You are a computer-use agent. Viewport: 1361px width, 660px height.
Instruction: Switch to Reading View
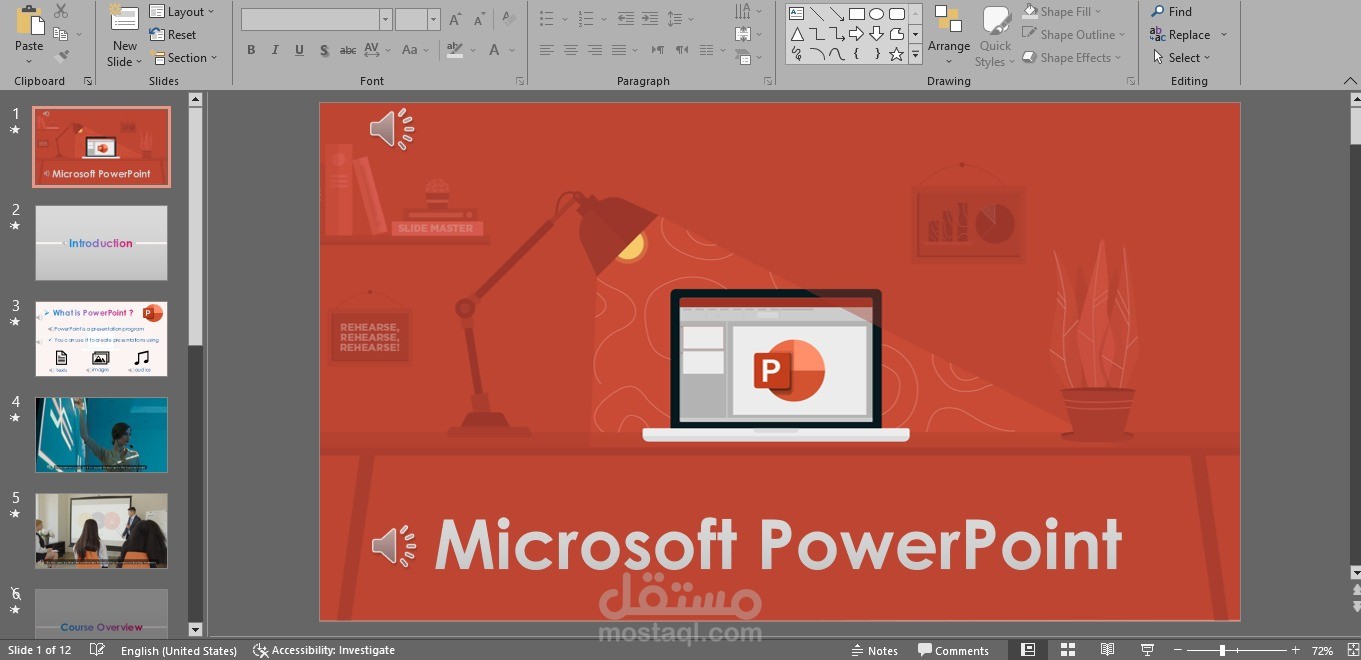(1107, 650)
